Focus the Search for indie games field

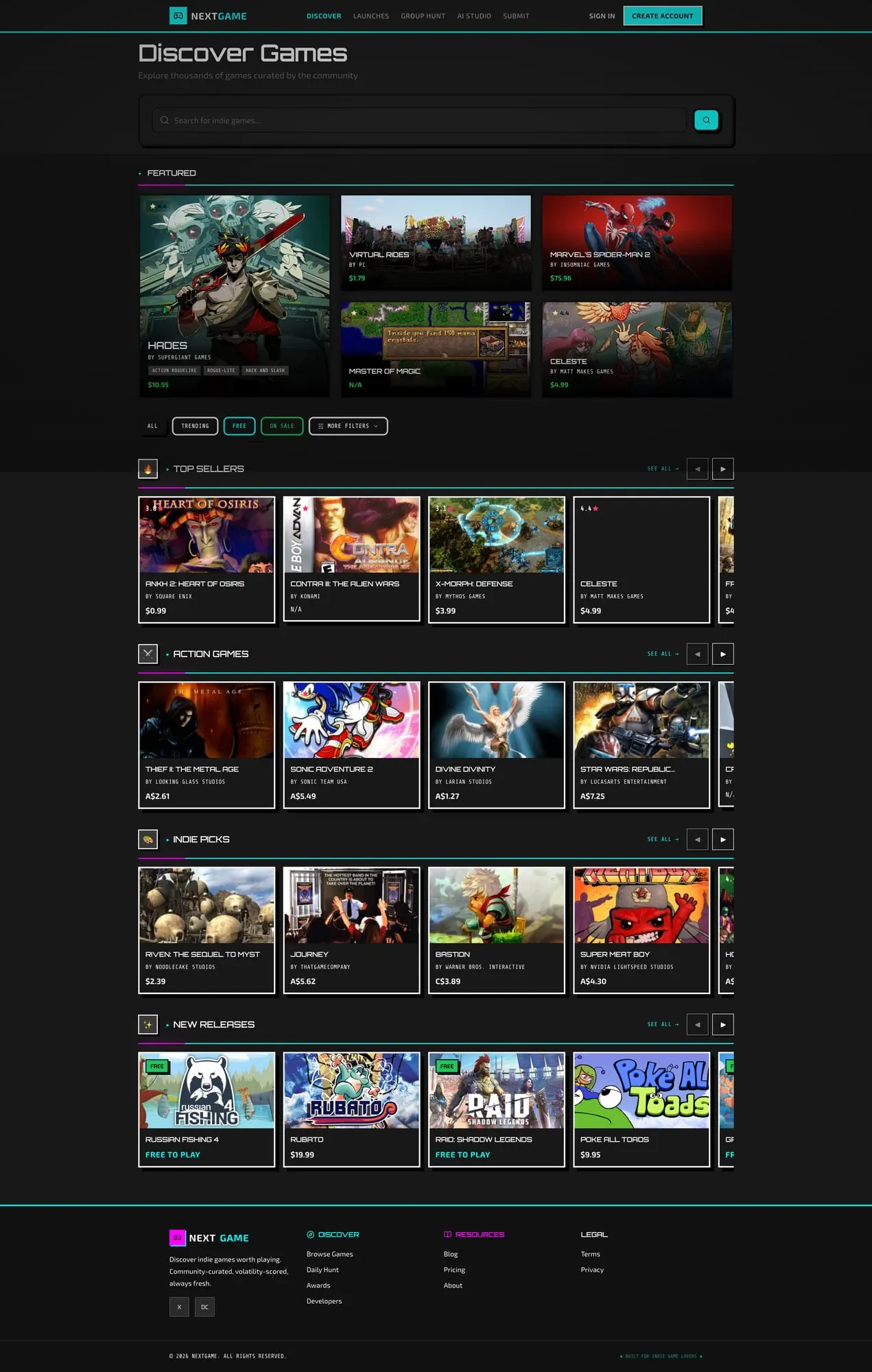[419, 120]
